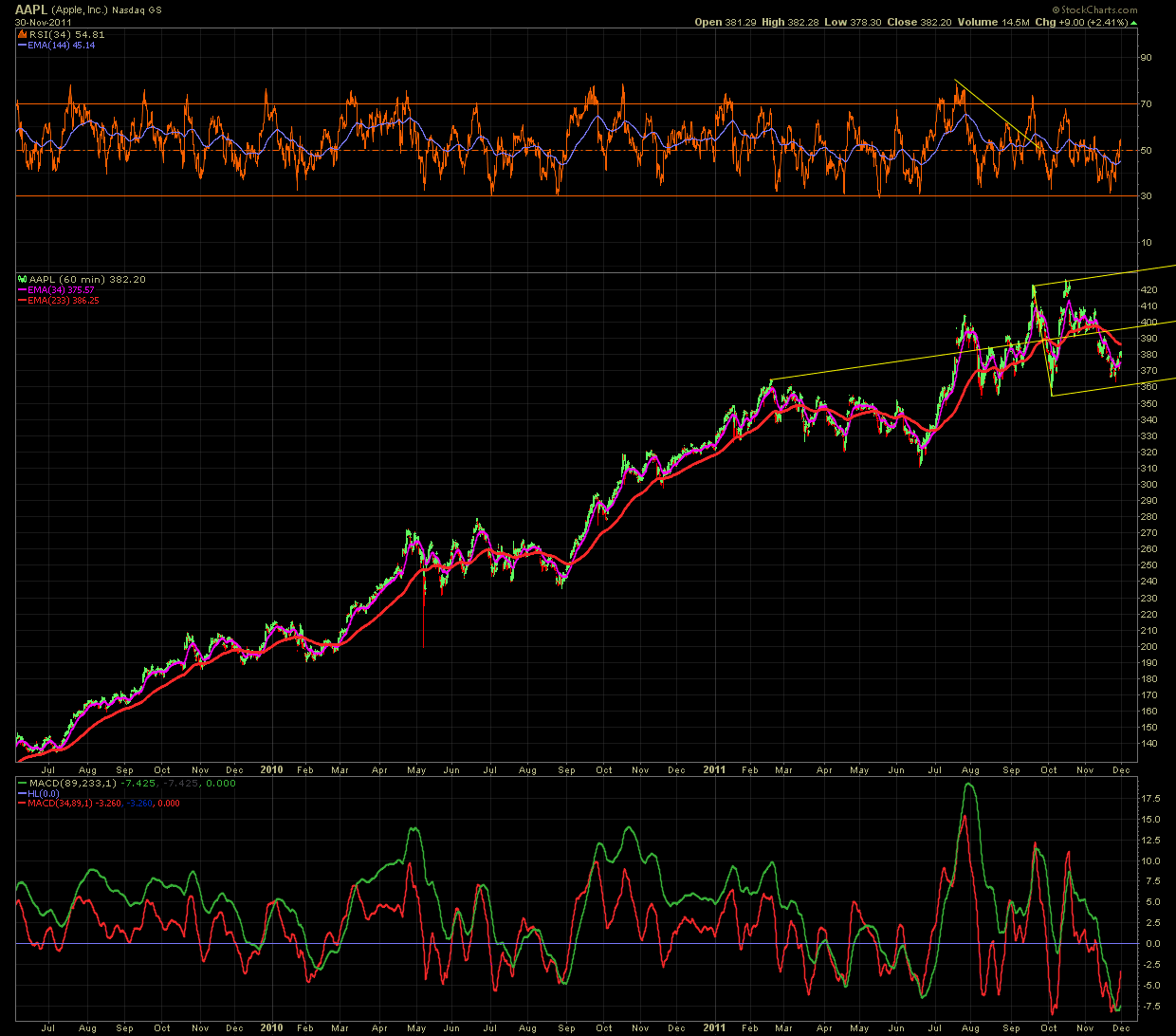Open the StockCharts.com copyright link
The width and height of the screenshot is (1176, 1036).
click(x=1094, y=9)
